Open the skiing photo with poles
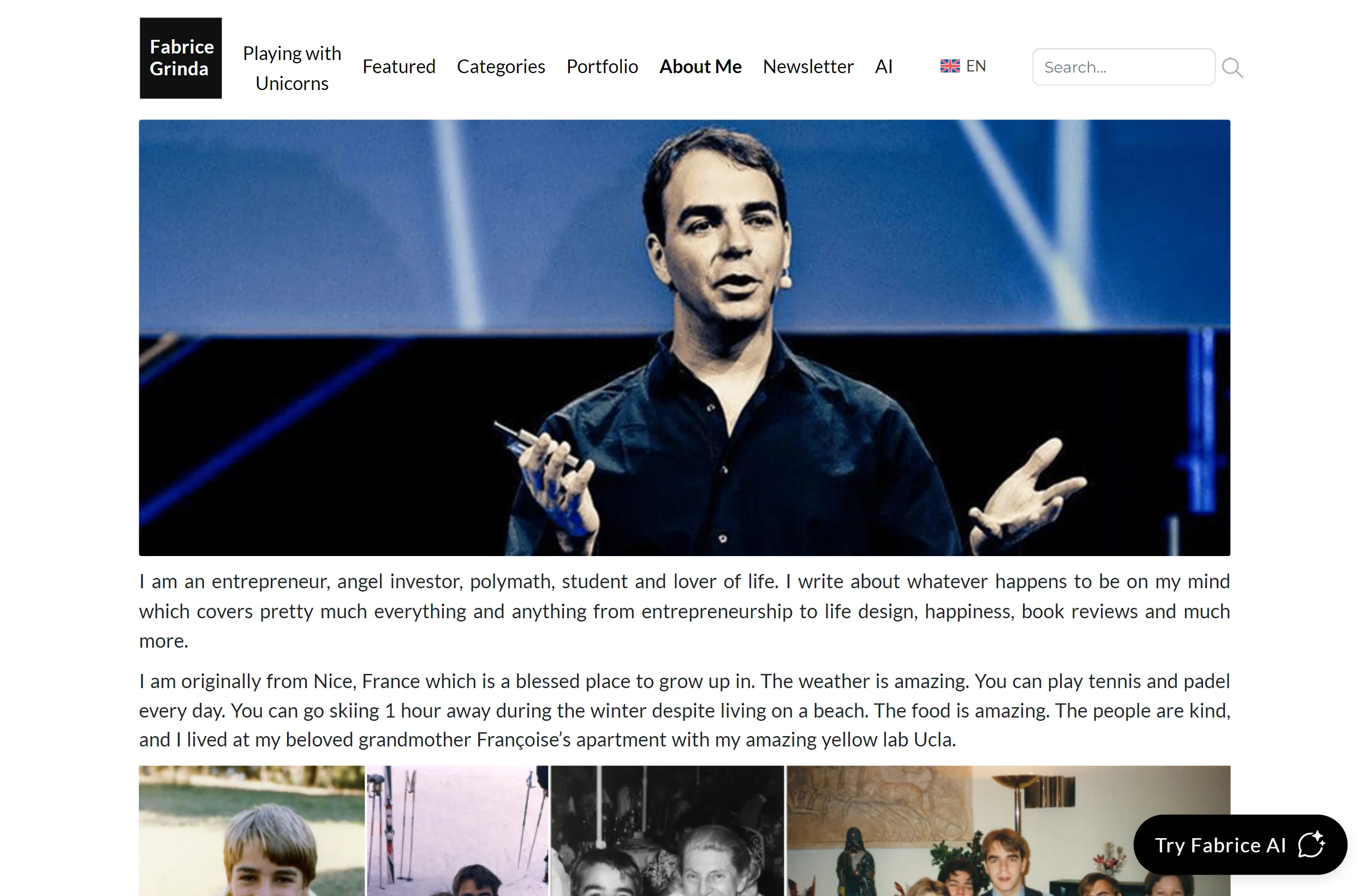Screen dimensions: 1369x896 [x=458, y=831]
